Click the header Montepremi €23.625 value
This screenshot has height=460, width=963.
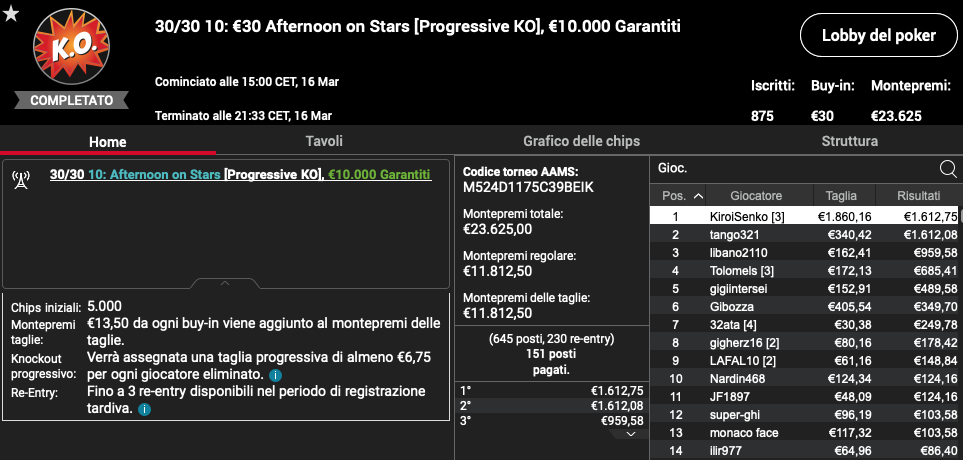coord(896,116)
